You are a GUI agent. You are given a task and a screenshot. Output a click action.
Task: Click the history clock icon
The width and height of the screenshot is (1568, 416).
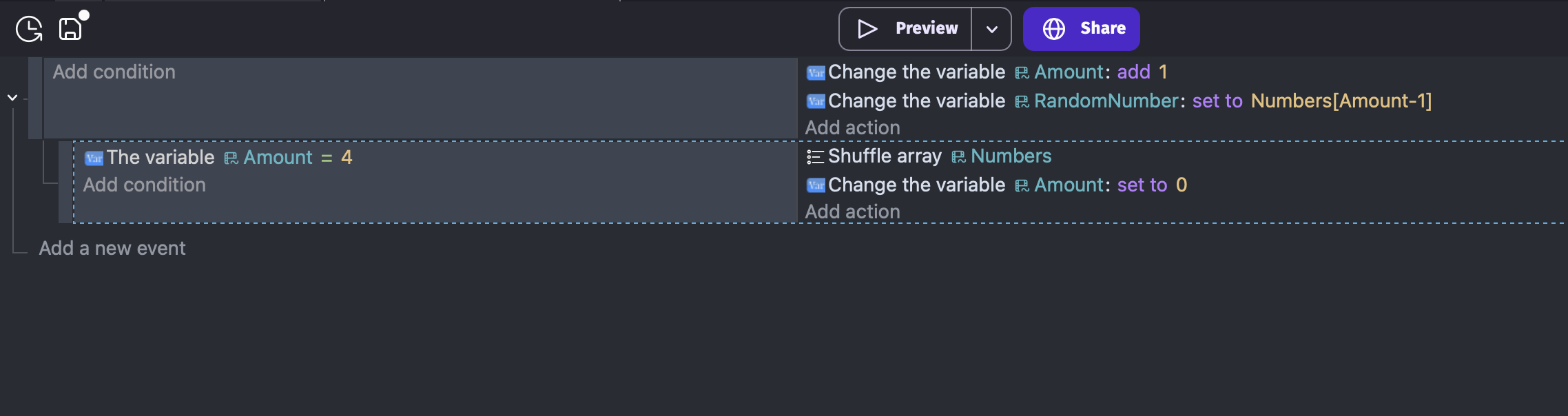(29, 29)
